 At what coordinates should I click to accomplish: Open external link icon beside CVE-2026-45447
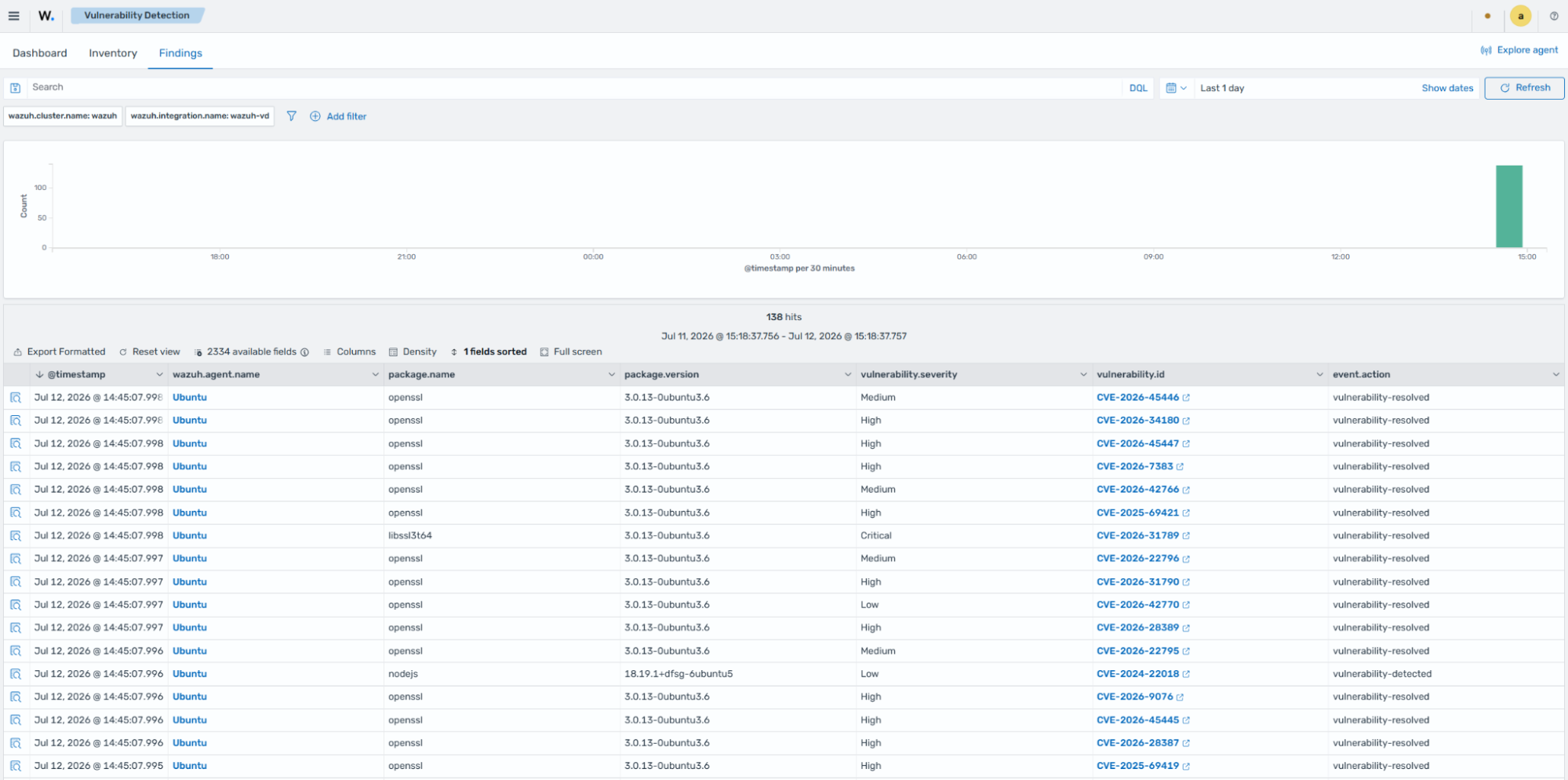(1186, 444)
